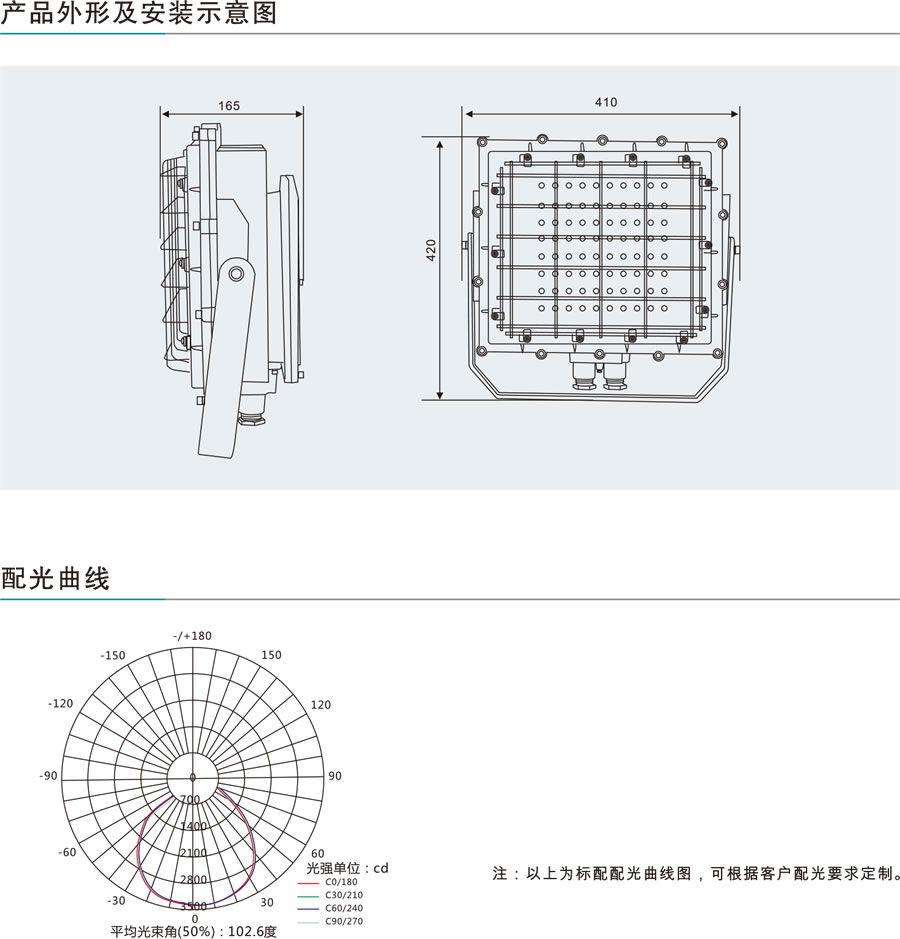Select the C90/270 legend entry

(x=344, y=921)
